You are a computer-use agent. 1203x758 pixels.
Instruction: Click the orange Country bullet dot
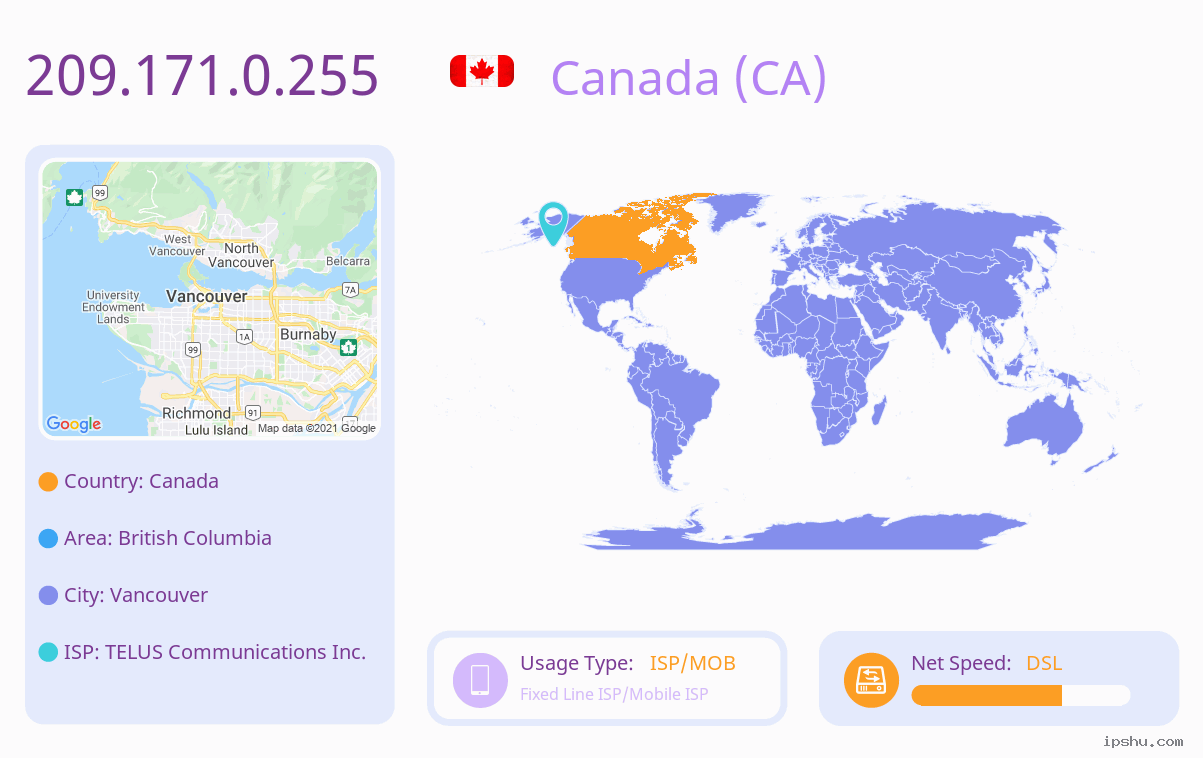click(48, 482)
